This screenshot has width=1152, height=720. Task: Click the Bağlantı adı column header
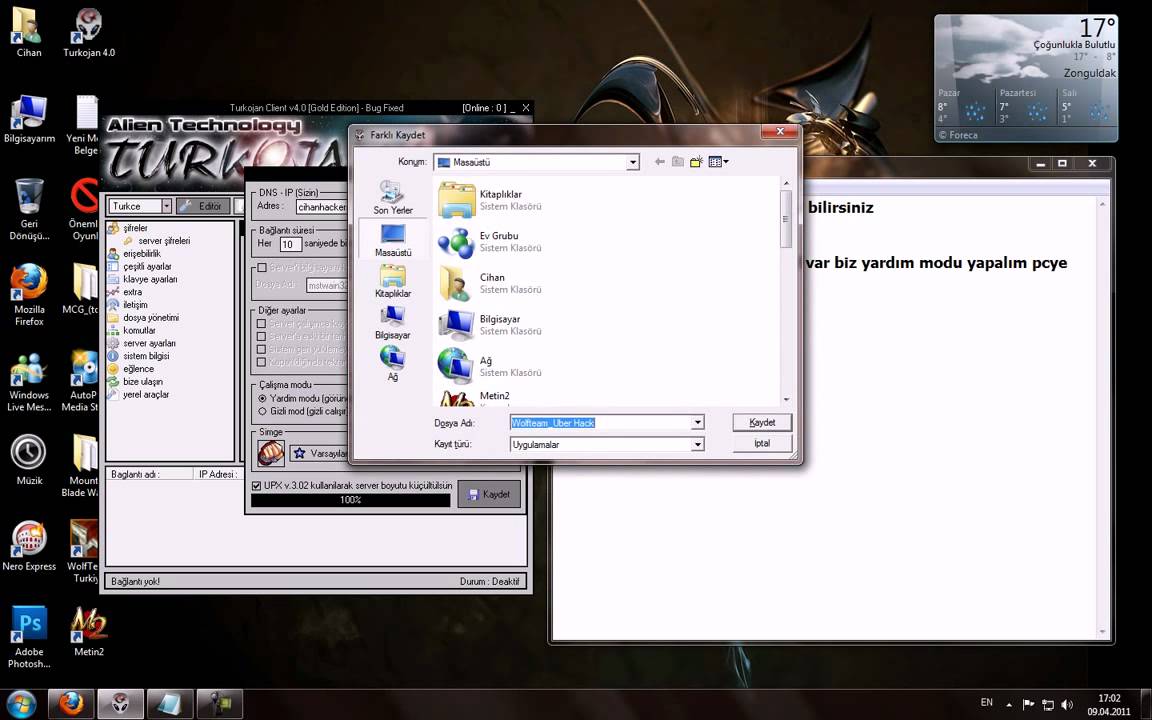click(149, 475)
